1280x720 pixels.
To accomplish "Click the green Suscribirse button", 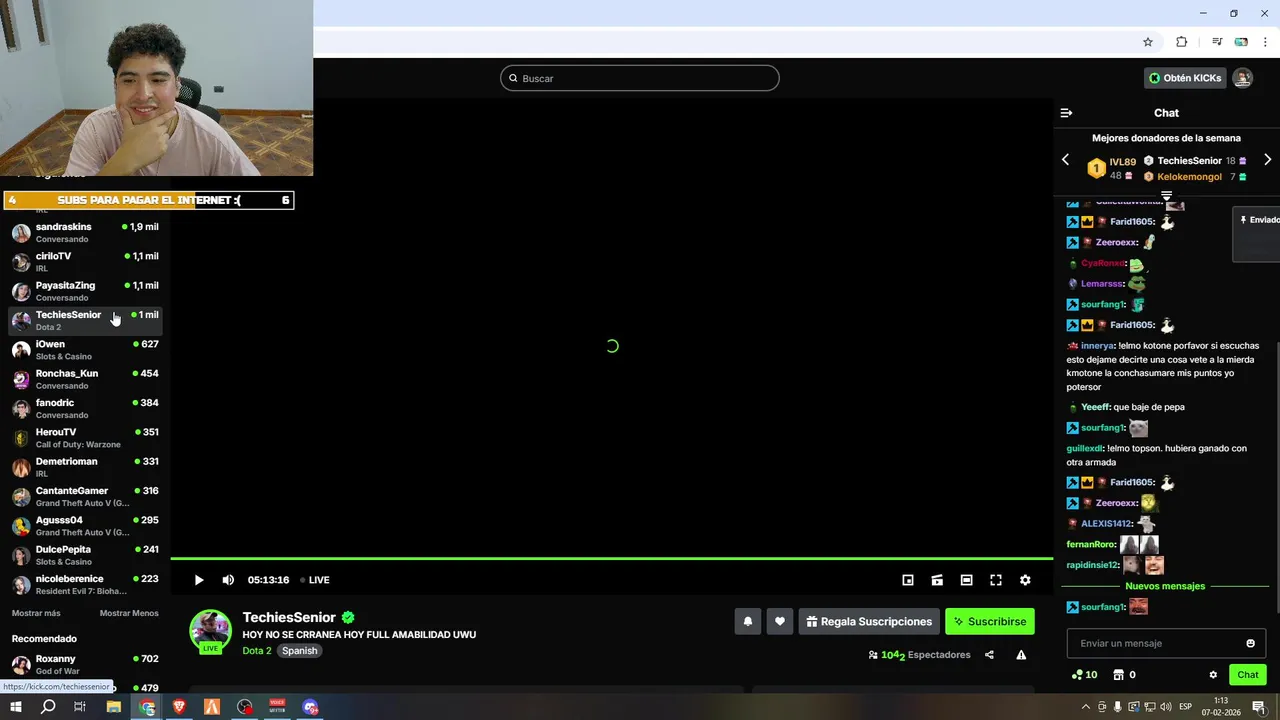I will pos(989,621).
